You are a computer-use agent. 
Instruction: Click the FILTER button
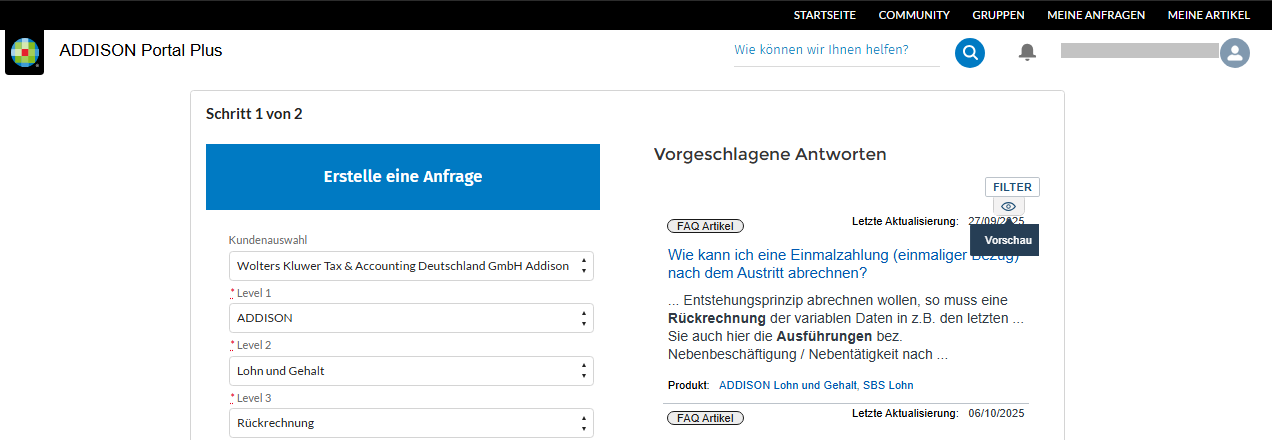coord(1012,187)
